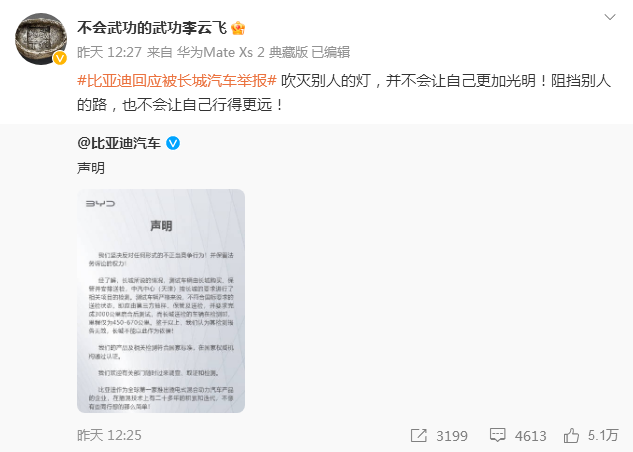Open the BYD 声明 statement image
The width and height of the screenshot is (633, 452).
coord(161,301)
